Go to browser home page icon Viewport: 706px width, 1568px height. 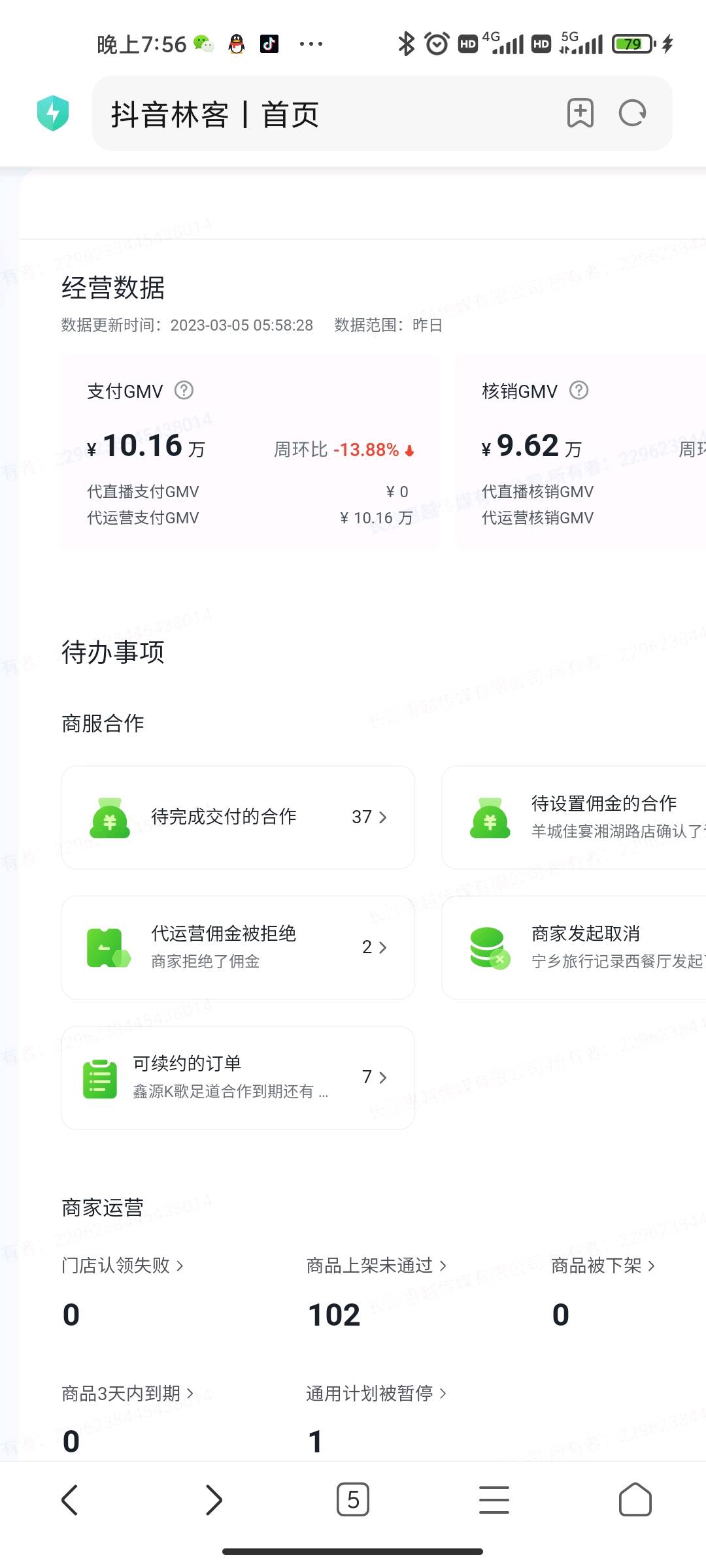coord(635,1499)
